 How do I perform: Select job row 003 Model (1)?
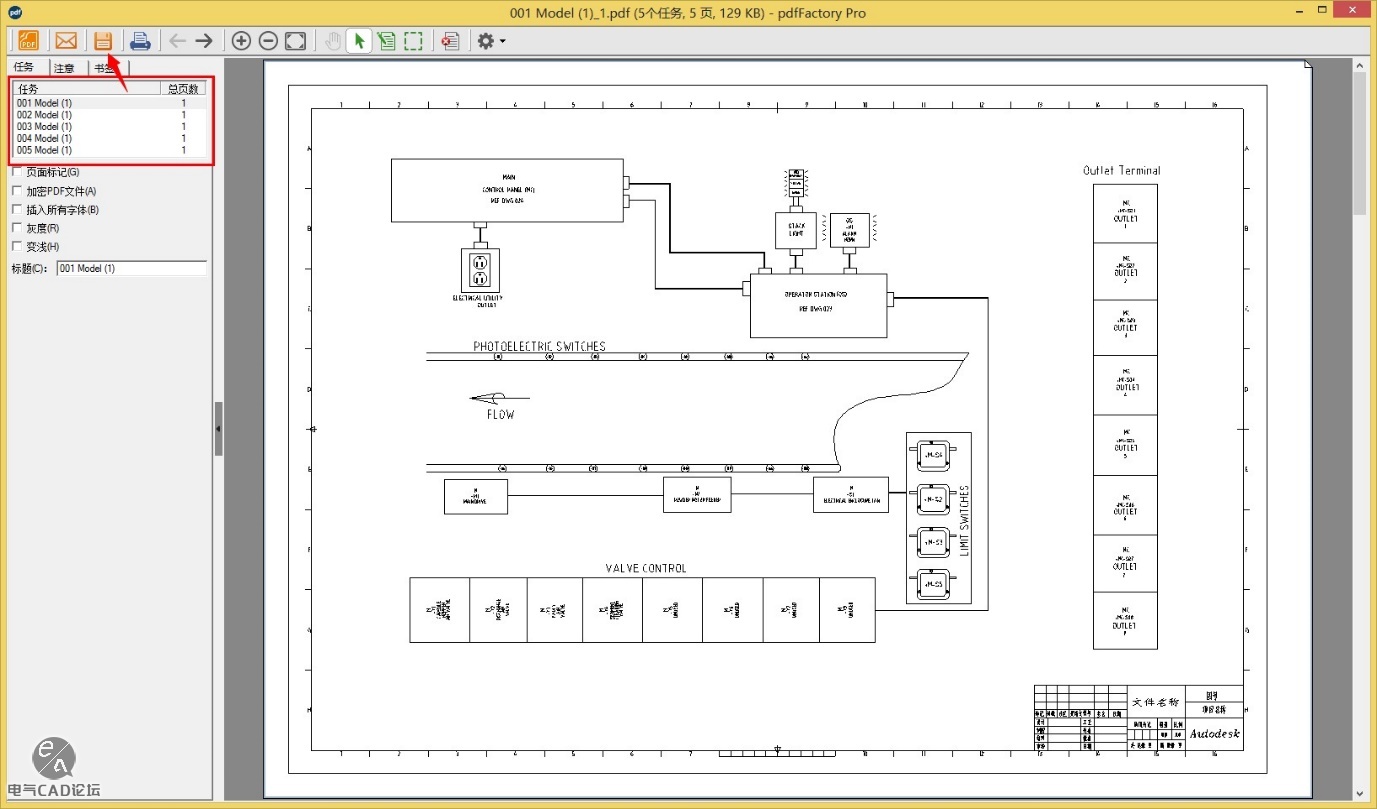pos(110,127)
